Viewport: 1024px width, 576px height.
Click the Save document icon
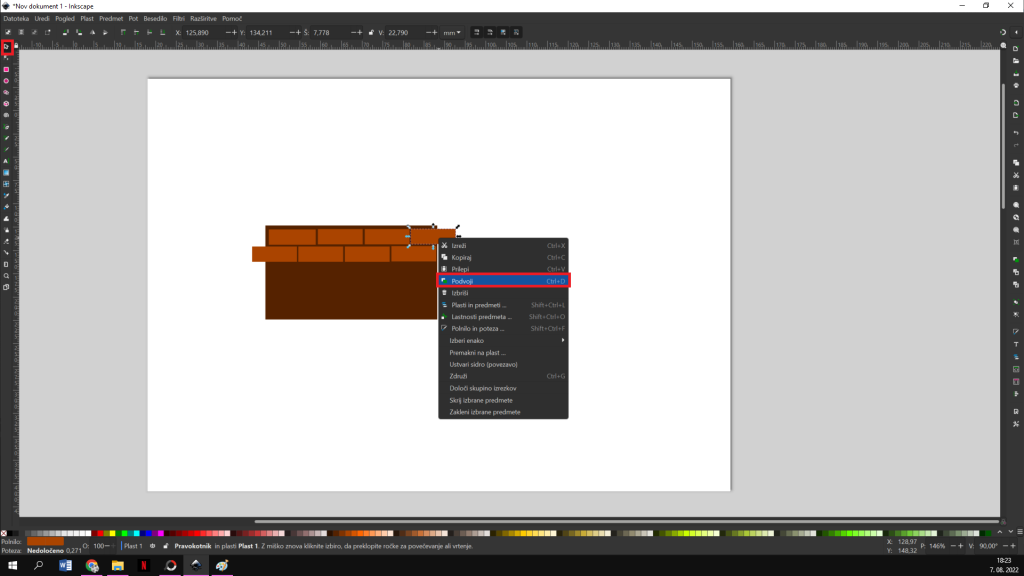1016,73
